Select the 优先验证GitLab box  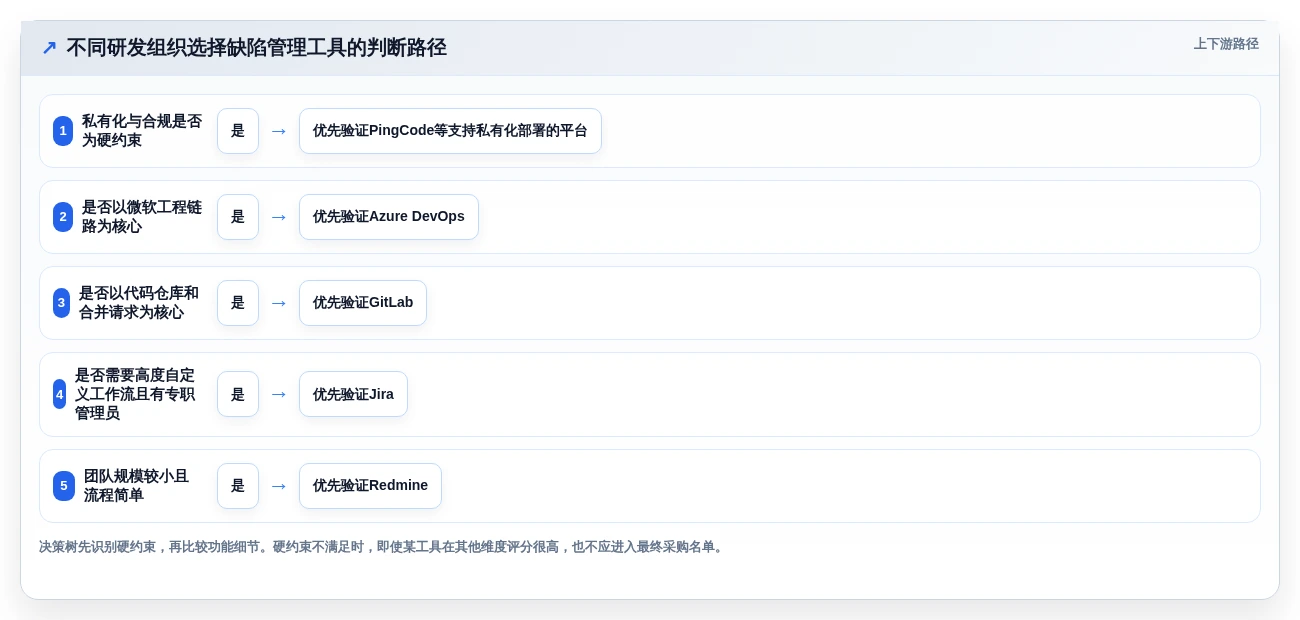click(363, 303)
